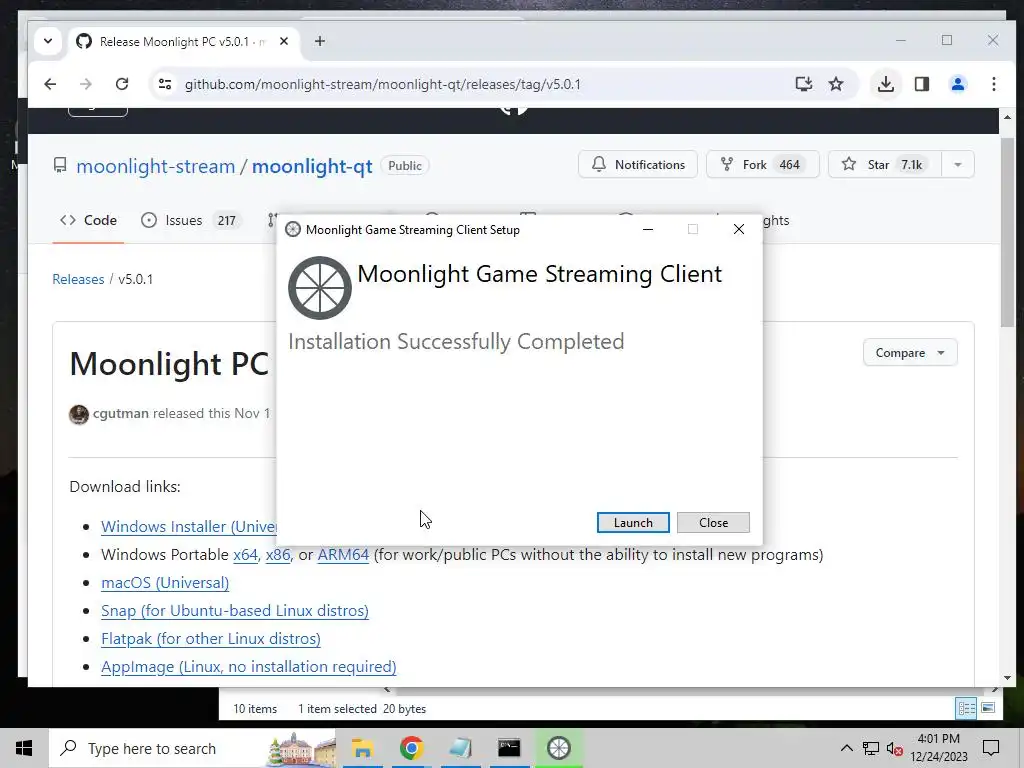Open the notepad-like app taskbar icon
This screenshot has width=1024, height=768.
click(460, 748)
